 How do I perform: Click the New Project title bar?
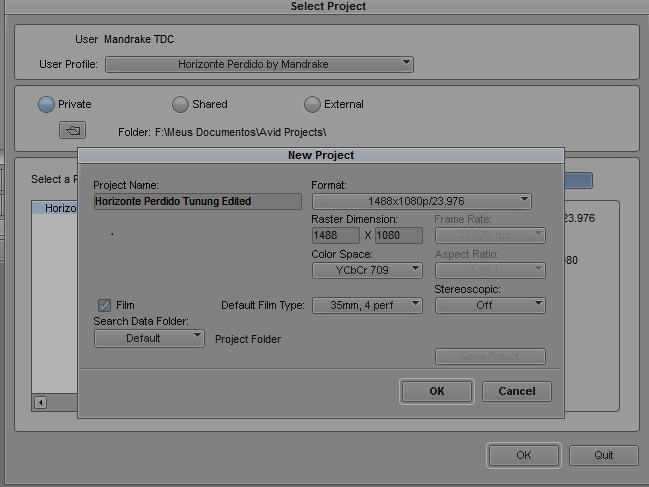[321, 155]
